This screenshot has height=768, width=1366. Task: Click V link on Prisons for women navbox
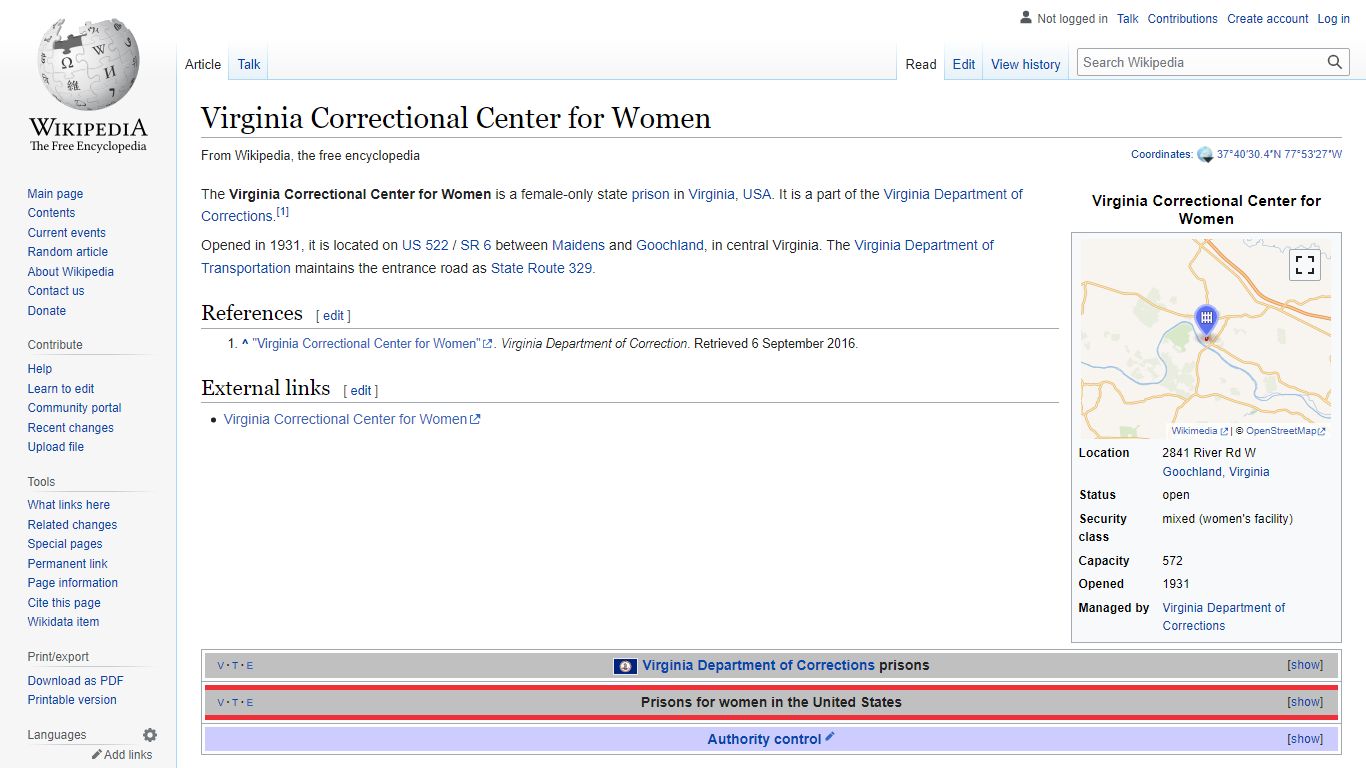click(x=221, y=703)
